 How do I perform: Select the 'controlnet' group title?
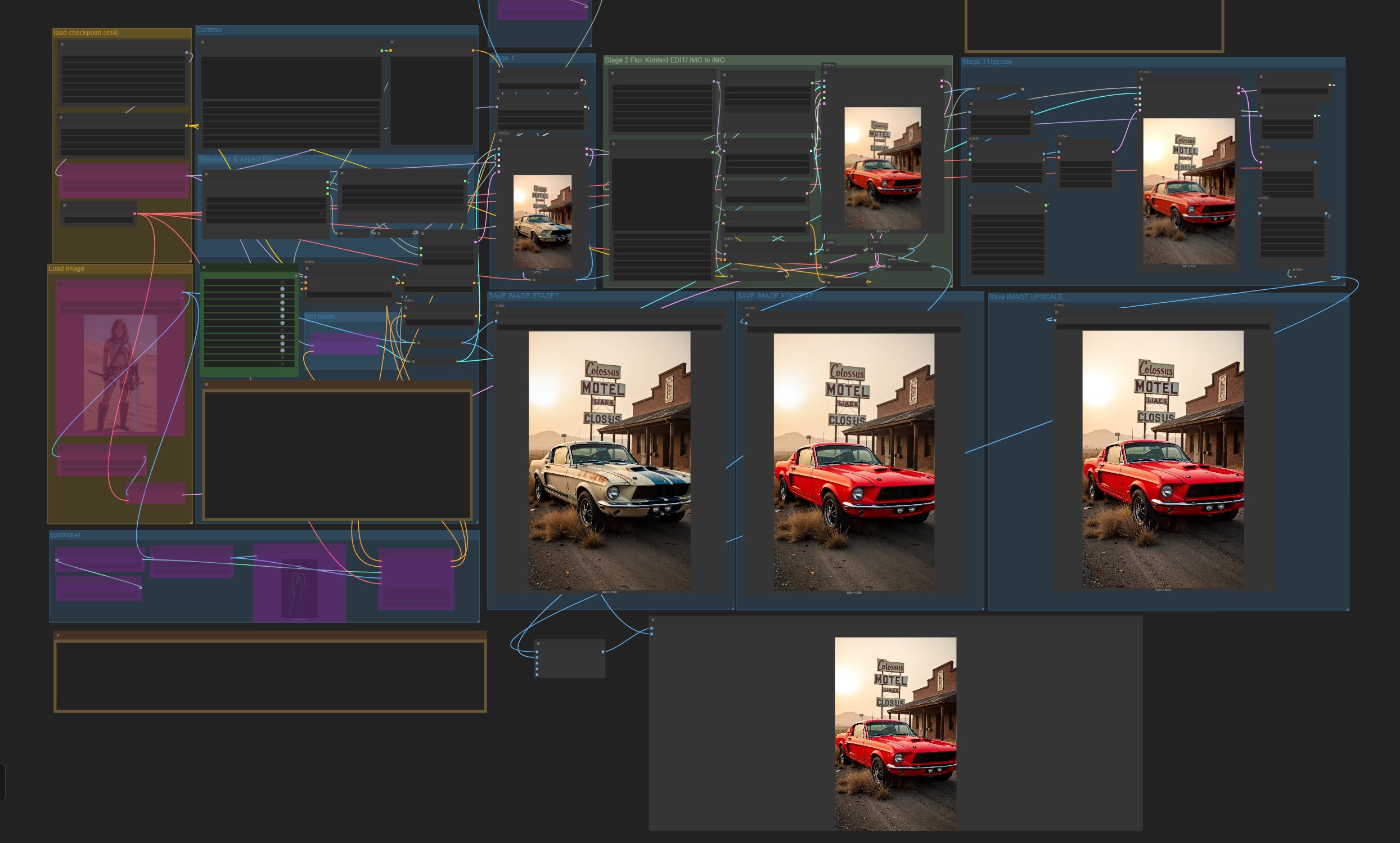pyautogui.click(x=65, y=535)
